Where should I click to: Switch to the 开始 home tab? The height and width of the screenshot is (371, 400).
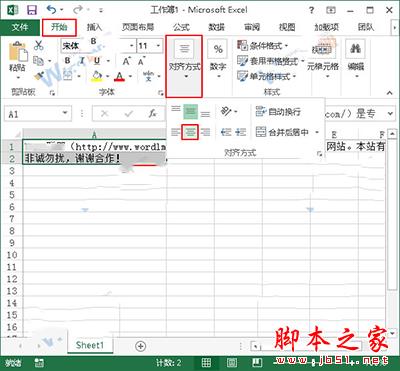click(59, 27)
